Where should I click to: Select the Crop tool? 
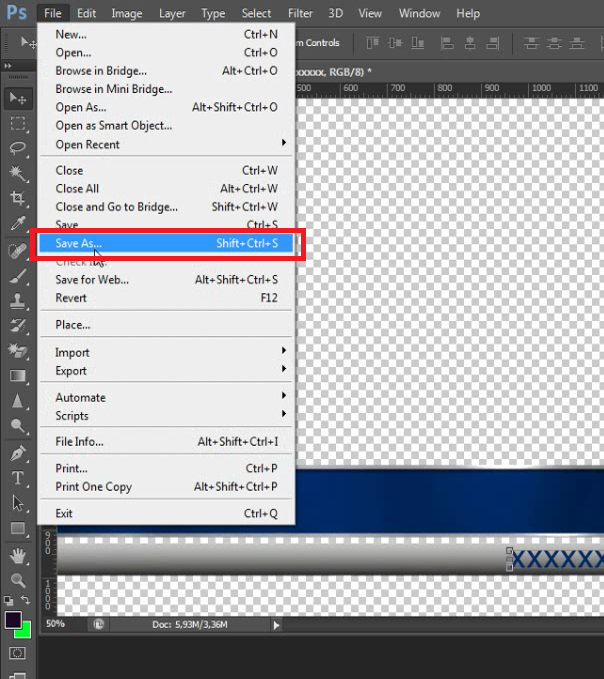click(x=18, y=198)
